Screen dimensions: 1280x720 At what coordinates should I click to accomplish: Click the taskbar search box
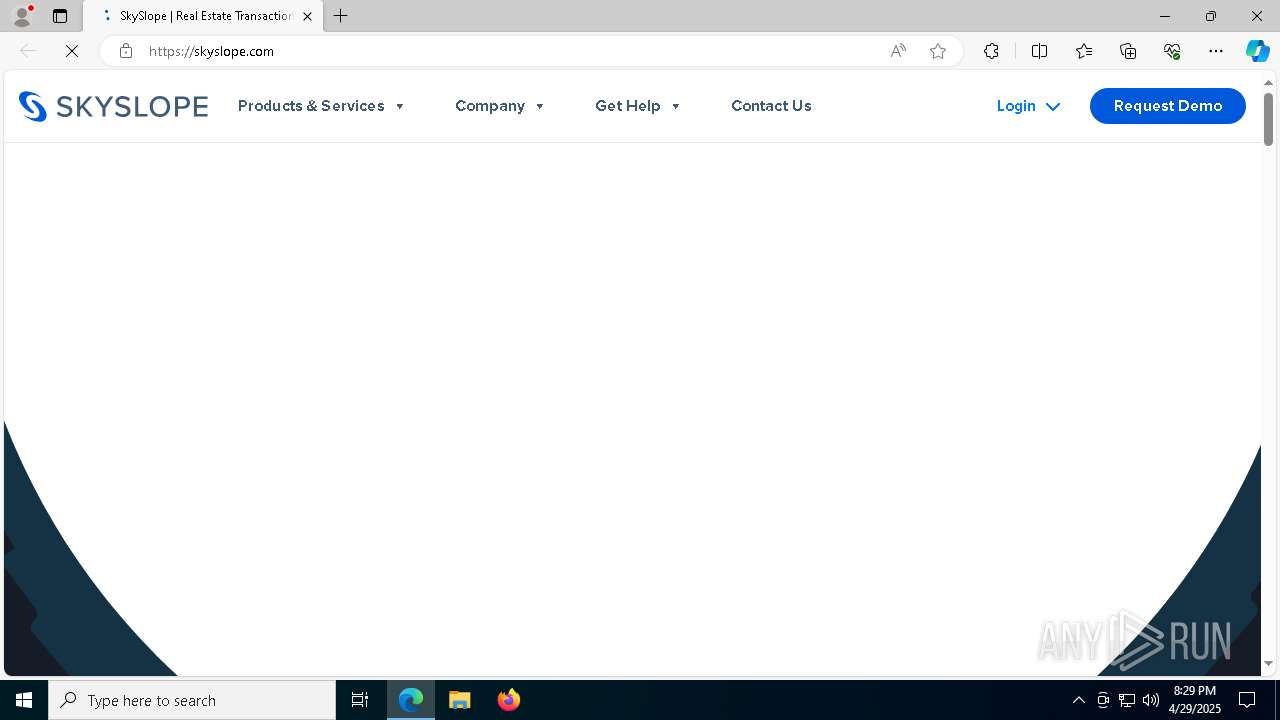pyautogui.click(x=192, y=700)
